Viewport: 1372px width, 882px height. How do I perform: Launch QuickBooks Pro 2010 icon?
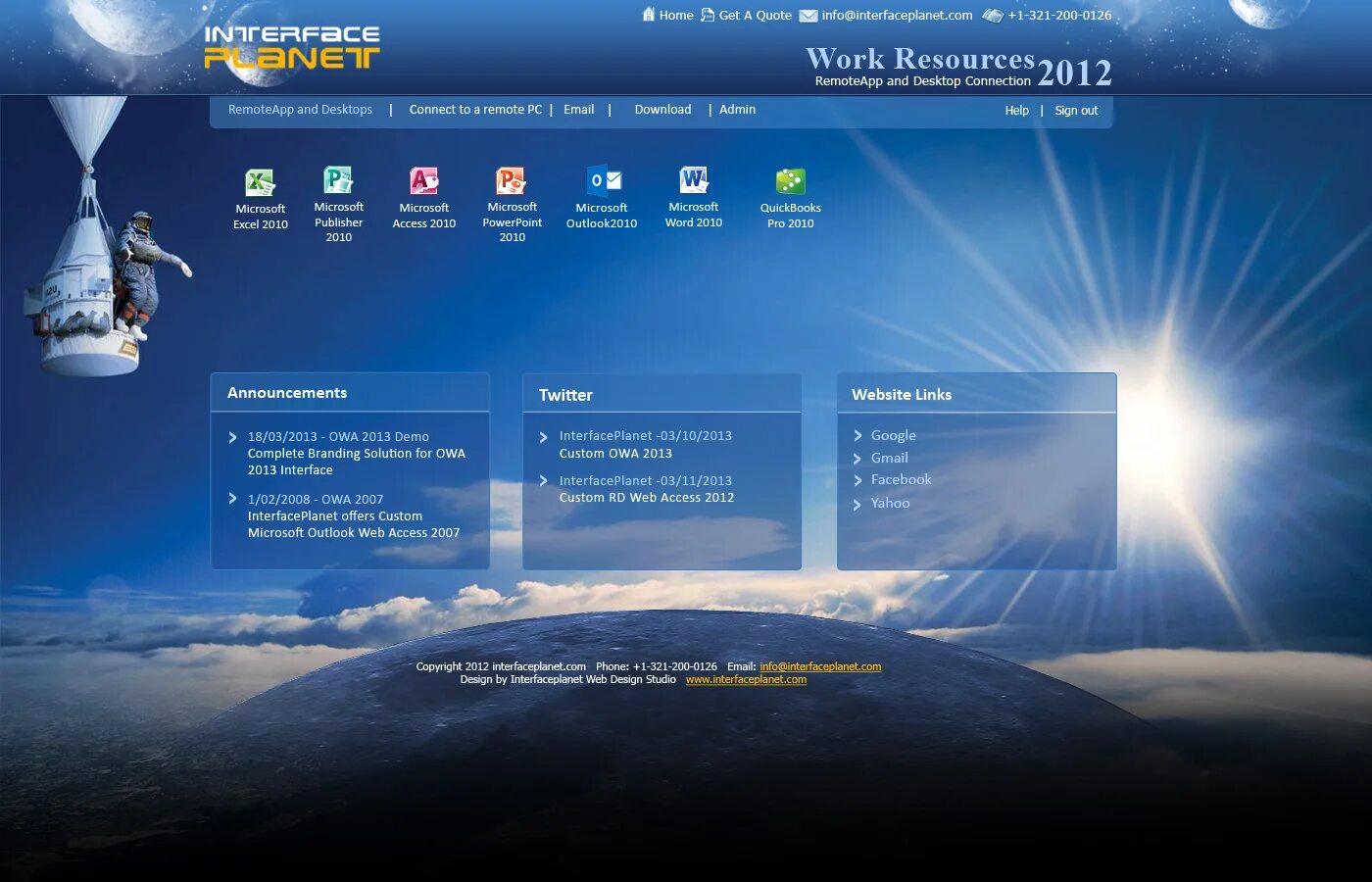[x=790, y=181]
